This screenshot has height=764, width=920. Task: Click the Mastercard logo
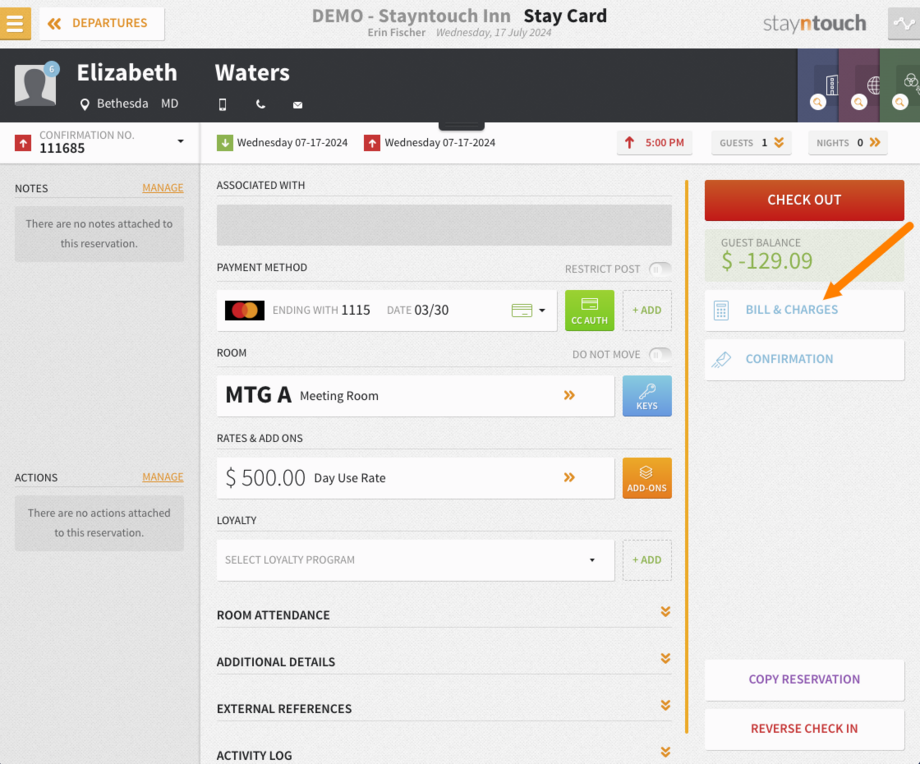pos(245,310)
